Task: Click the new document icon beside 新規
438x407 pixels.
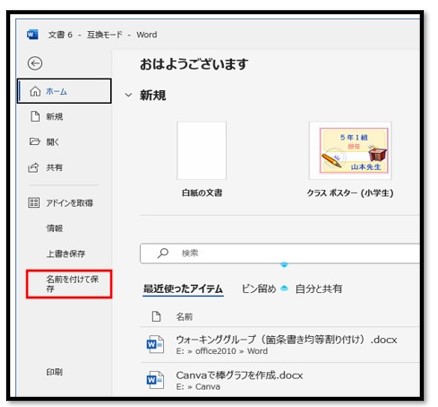Action: [35, 116]
